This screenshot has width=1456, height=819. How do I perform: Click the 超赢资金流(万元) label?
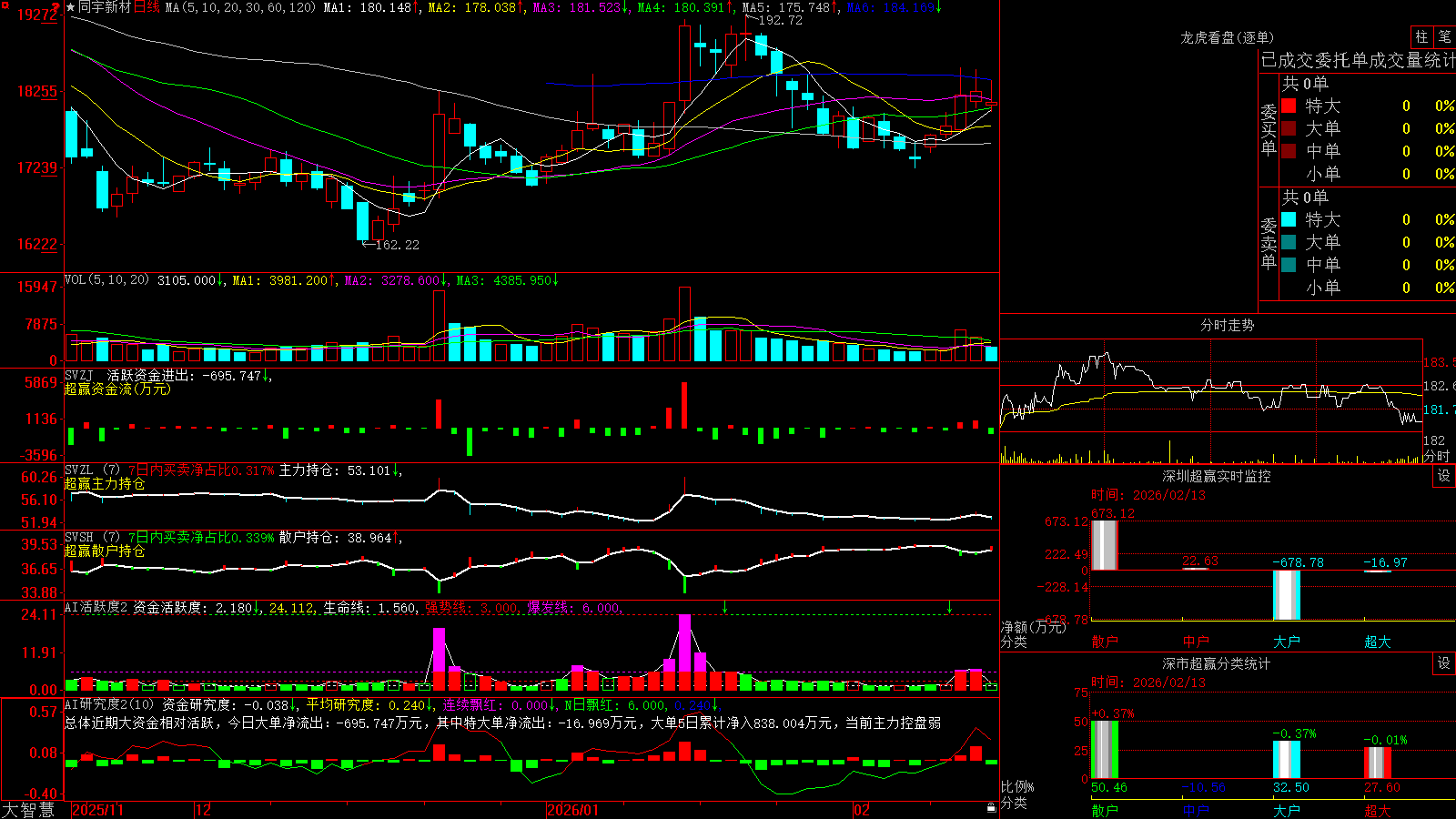pyautogui.click(x=117, y=389)
